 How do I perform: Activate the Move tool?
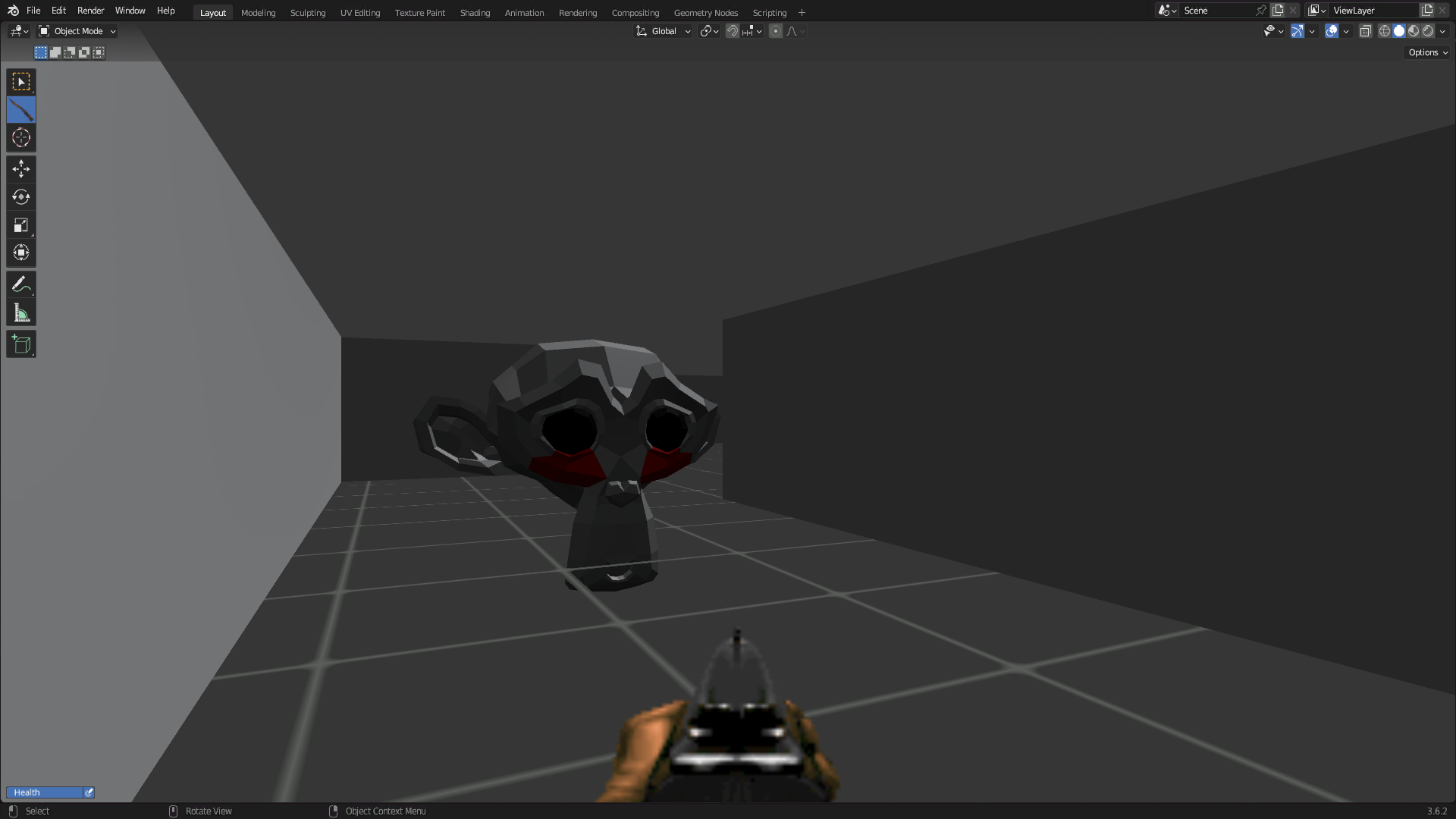pyautogui.click(x=21, y=168)
